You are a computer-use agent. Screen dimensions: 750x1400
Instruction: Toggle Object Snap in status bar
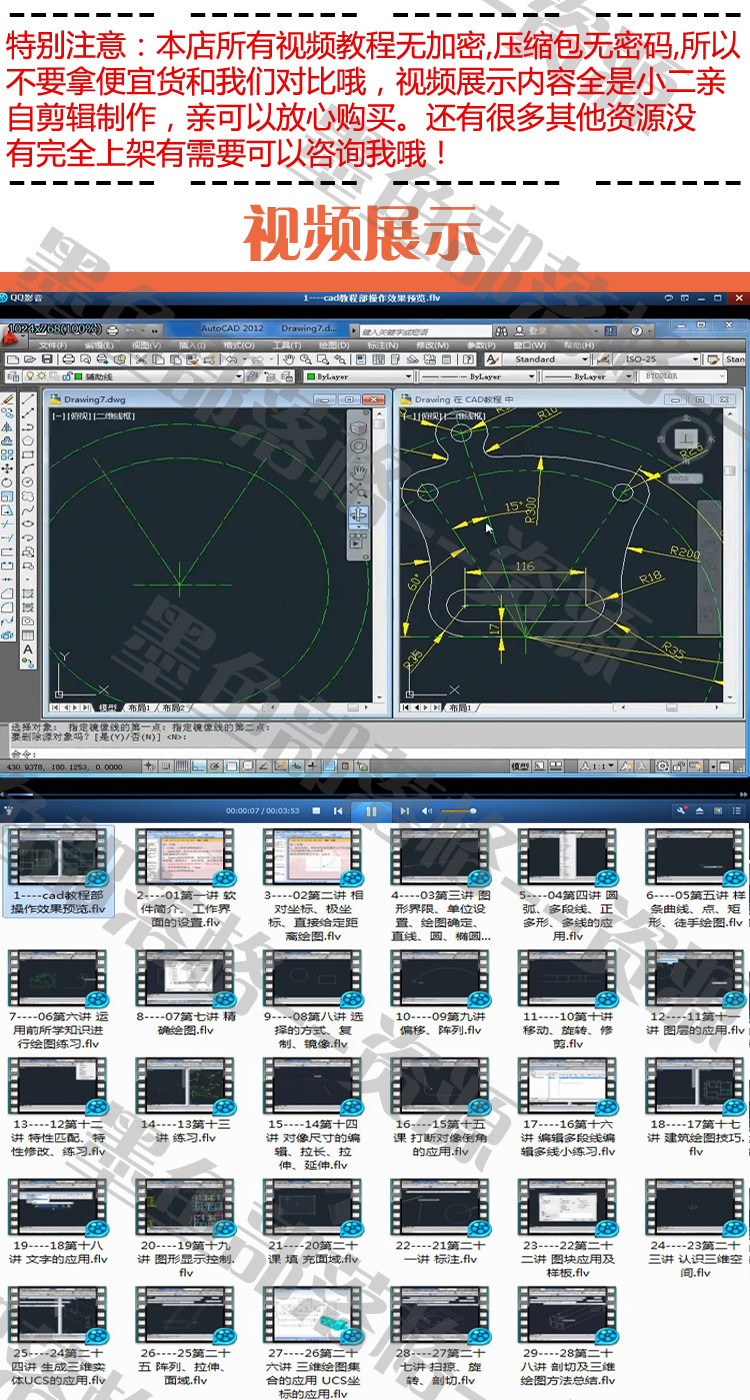pyautogui.click(x=230, y=766)
